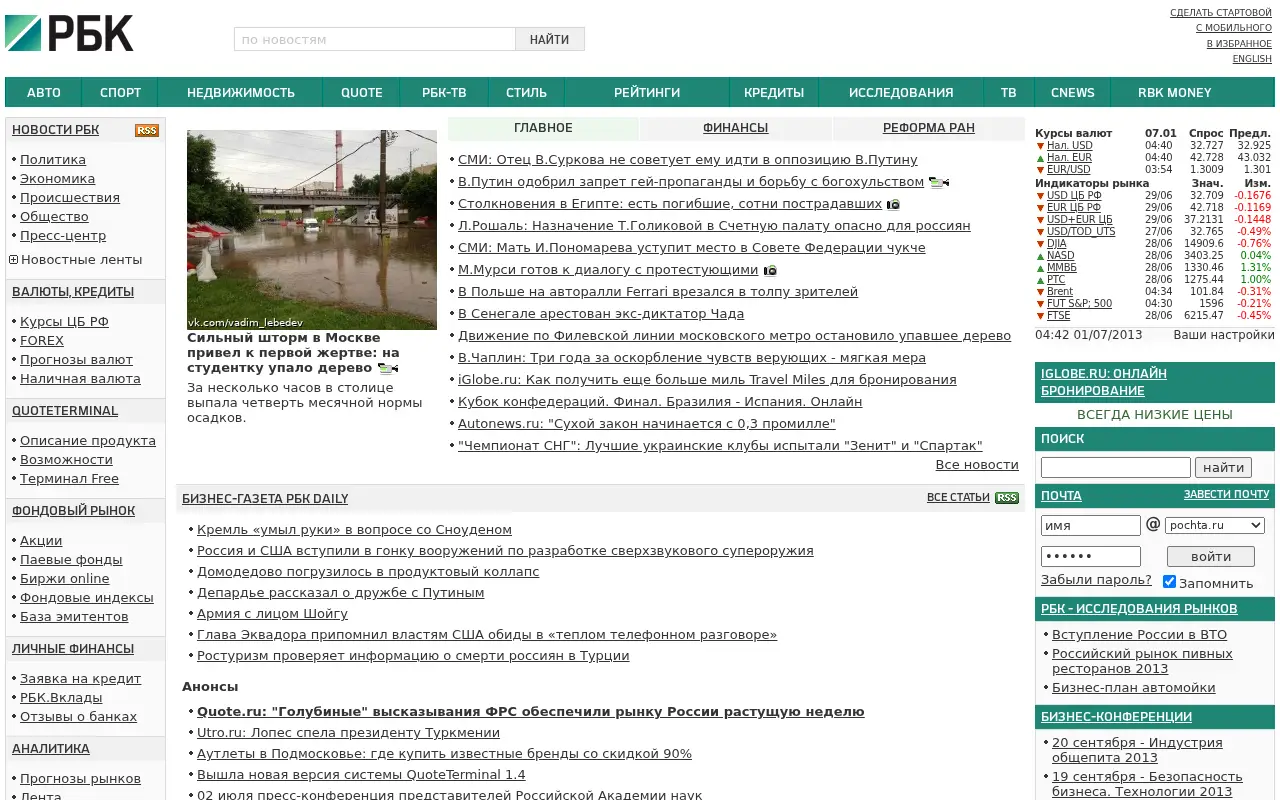Switch to the Реформа РАН tab
Viewport: 1280px width, 800px height.
928,128
